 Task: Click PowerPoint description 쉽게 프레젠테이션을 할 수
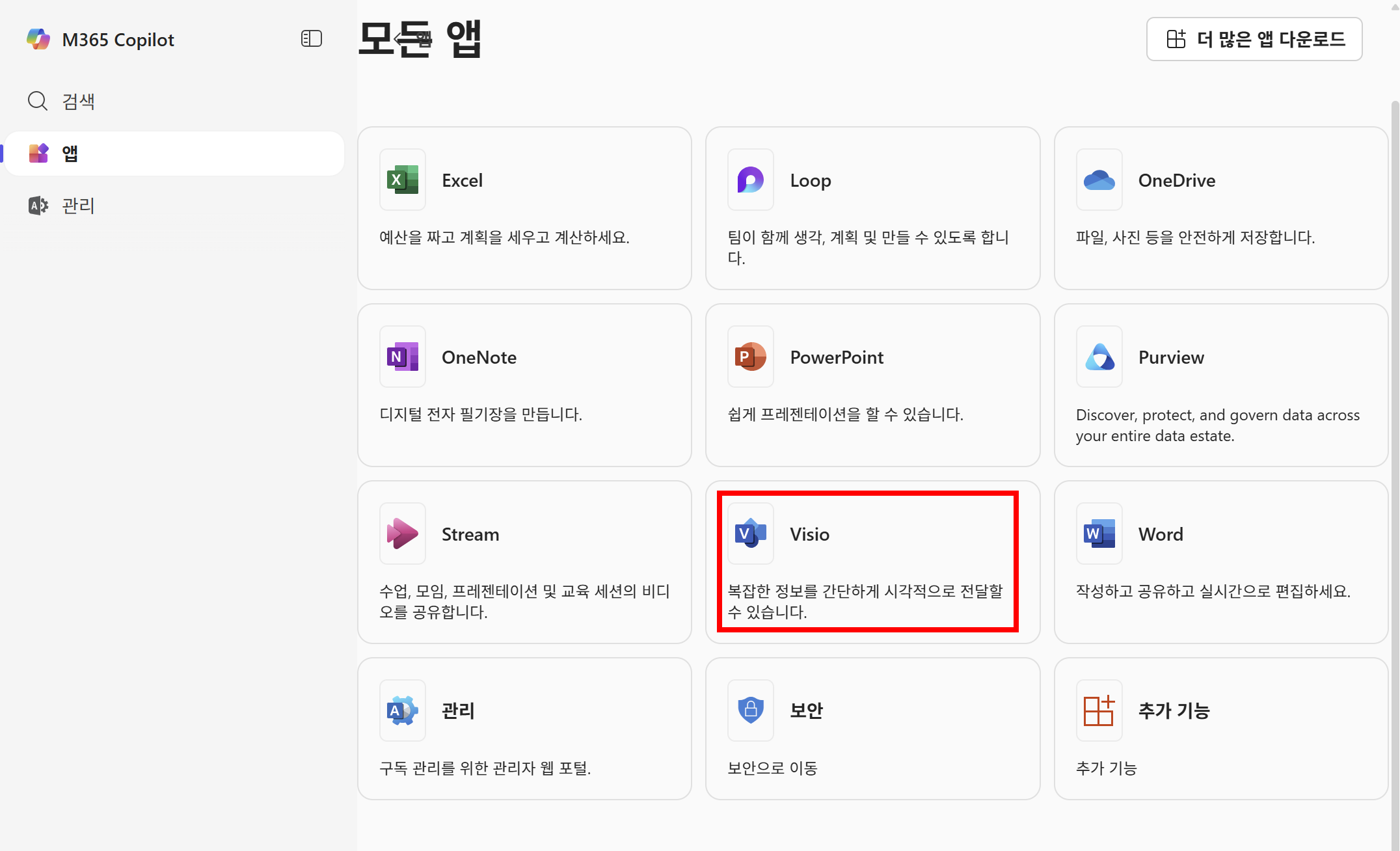click(845, 414)
